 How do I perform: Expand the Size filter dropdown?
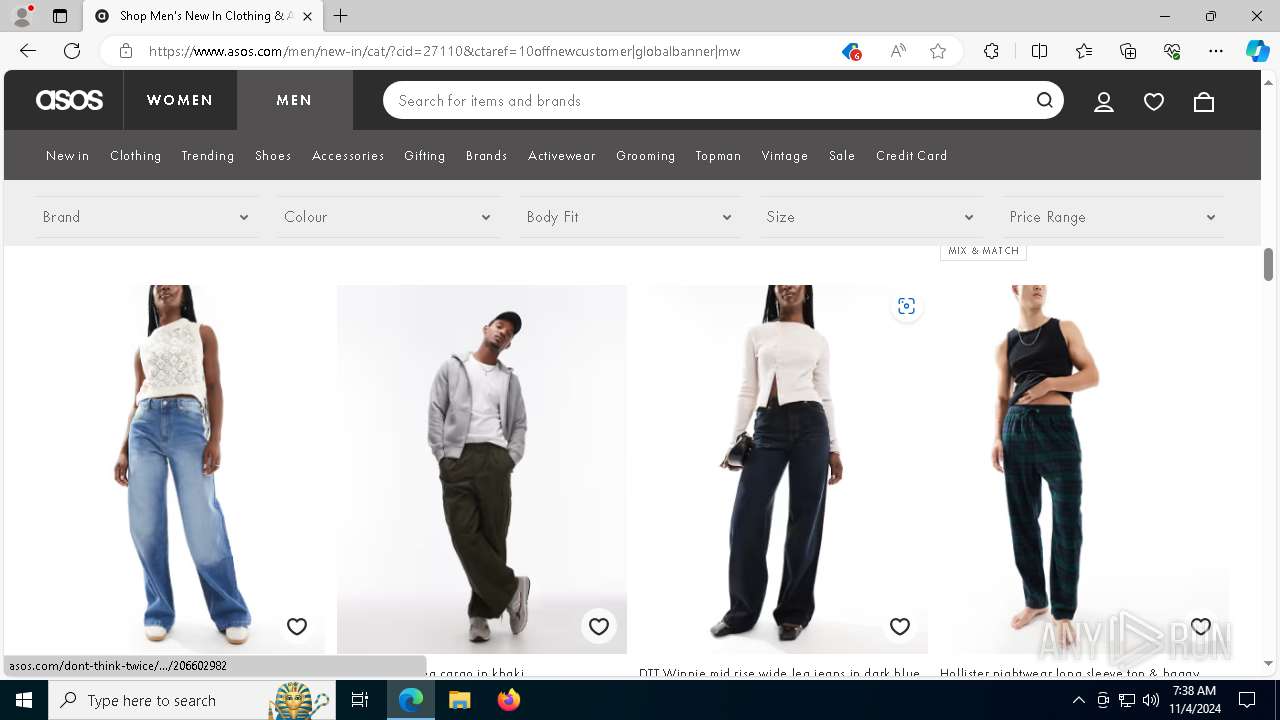click(870, 217)
